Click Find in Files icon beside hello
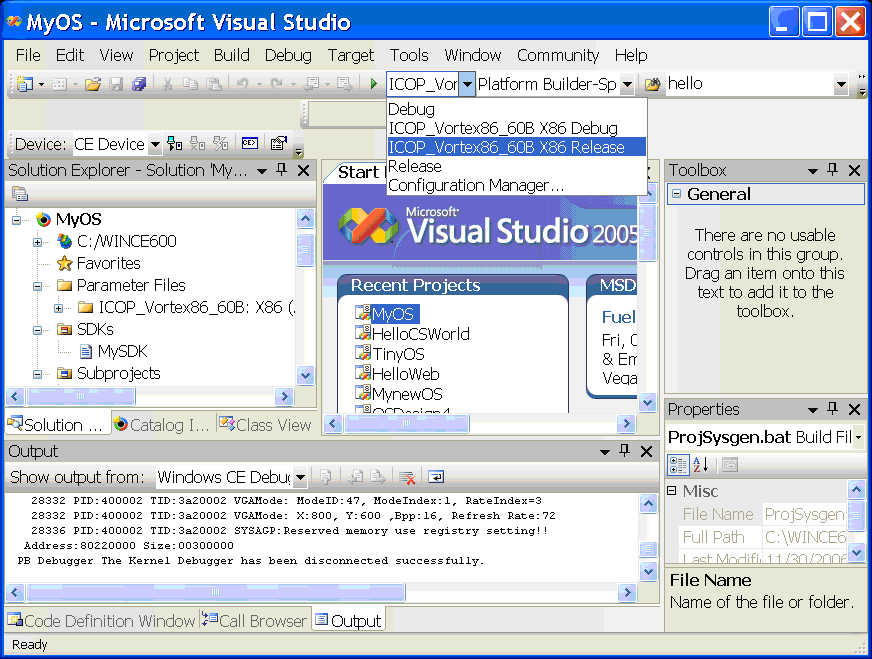This screenshot has width=872, height=659. point(652,84)
